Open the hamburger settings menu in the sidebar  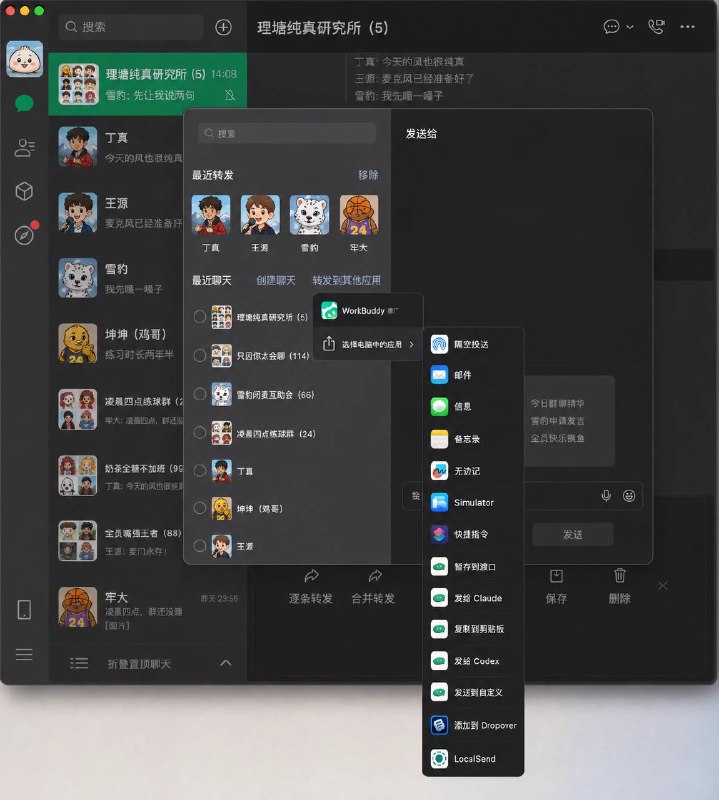tap(24, 654)
